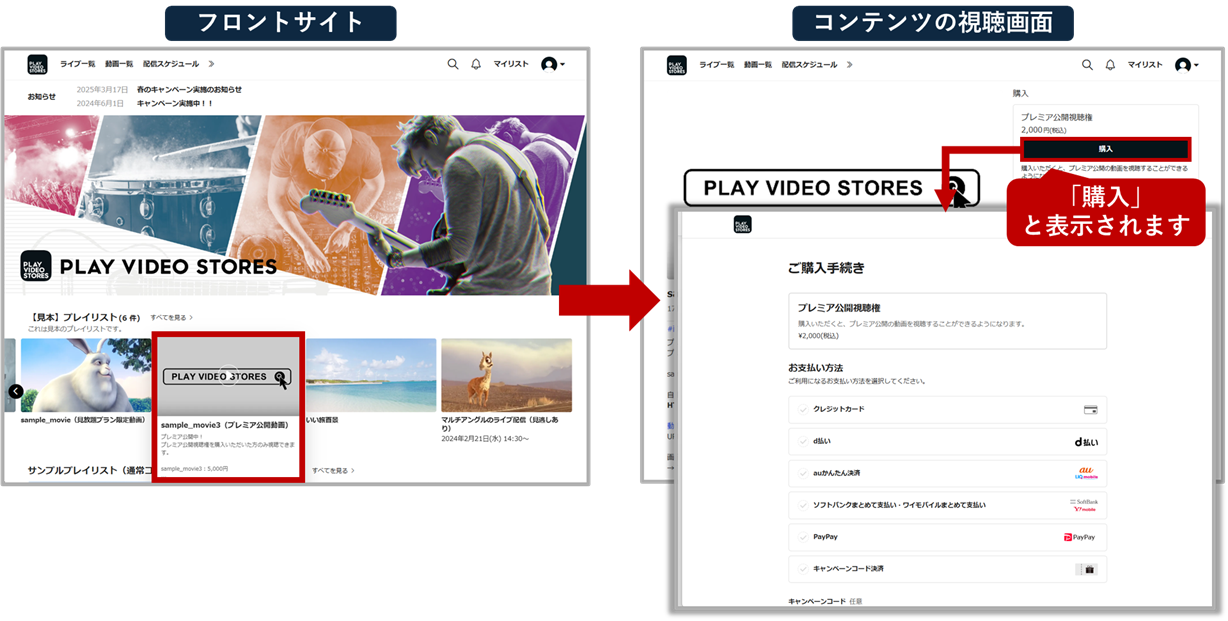Screen dimensions: 1228x621
Task: Open ライブ一覧 on the content viewing screen
Action: point(717,65)
